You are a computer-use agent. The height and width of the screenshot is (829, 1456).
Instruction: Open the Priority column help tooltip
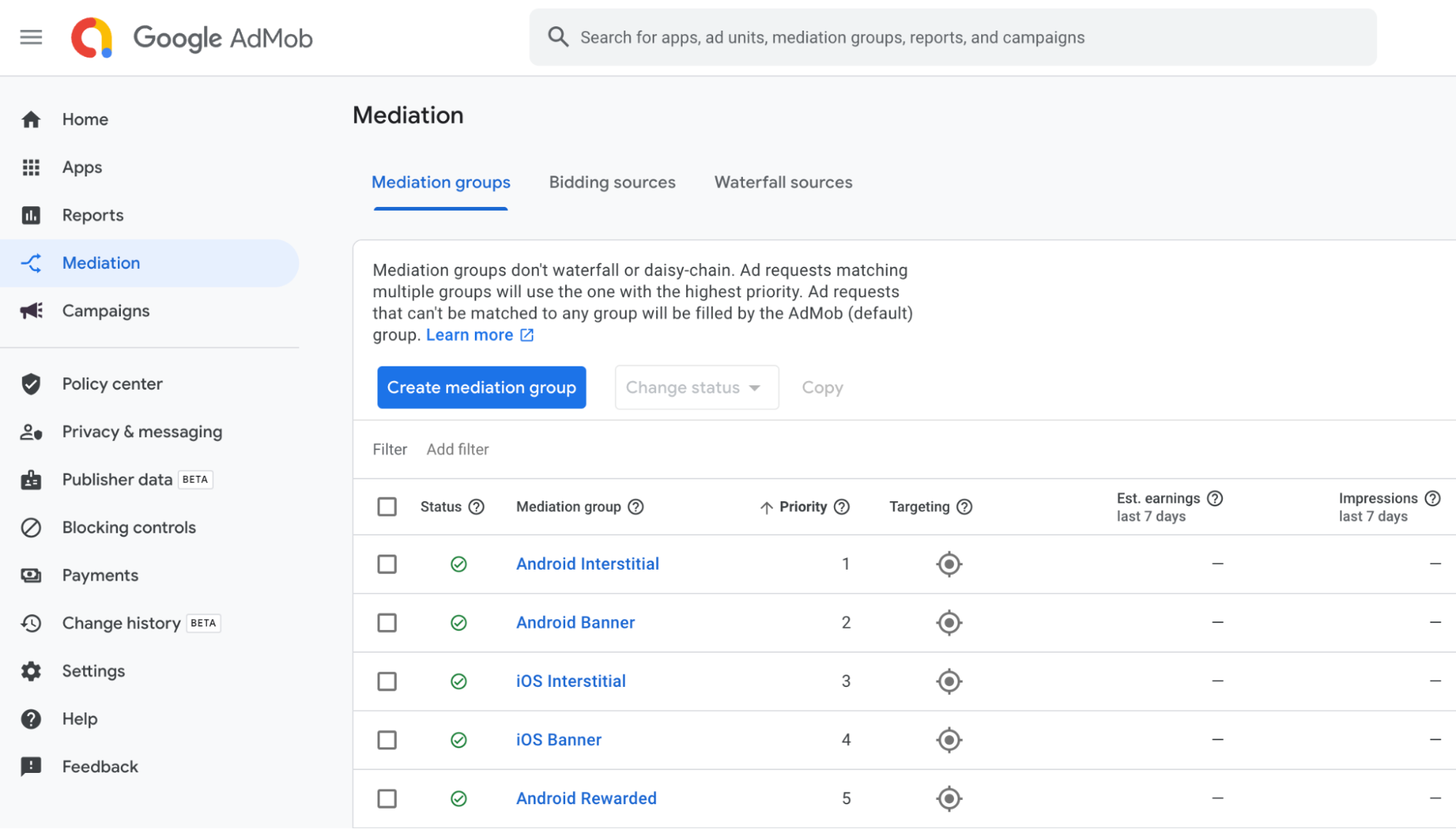[842, 506]
